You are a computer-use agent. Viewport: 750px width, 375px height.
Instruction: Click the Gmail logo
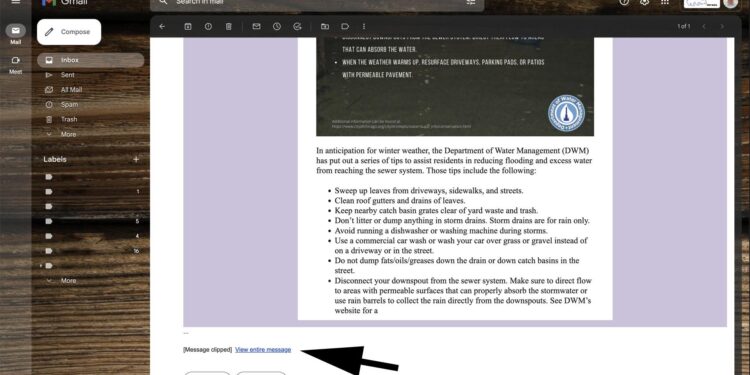click(x=64, y=2)
